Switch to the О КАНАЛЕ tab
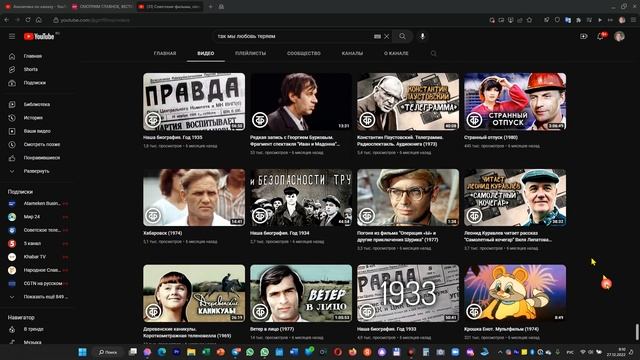Image resolution: width=640 pixels, height=360 pixels. pyautogui.click(x=396, y=53)
